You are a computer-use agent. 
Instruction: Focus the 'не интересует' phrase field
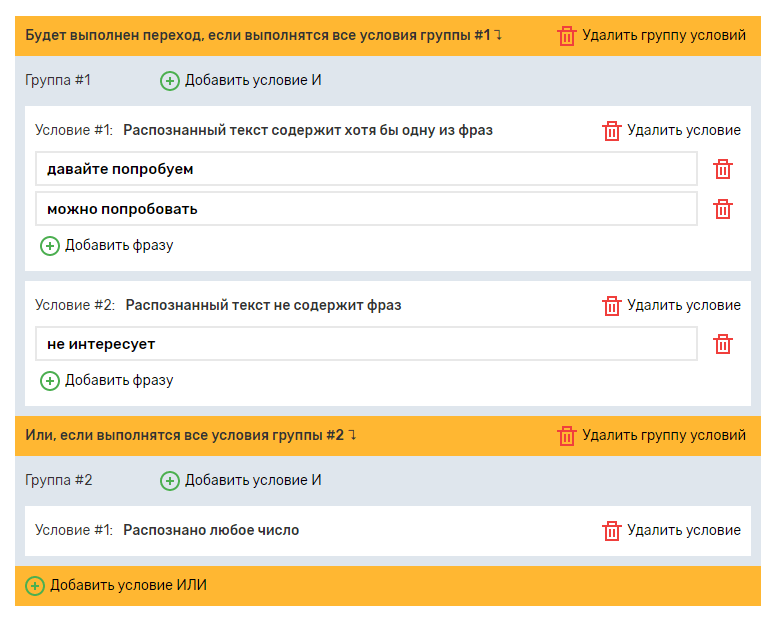pyautogui.click(x=366, y=344)
